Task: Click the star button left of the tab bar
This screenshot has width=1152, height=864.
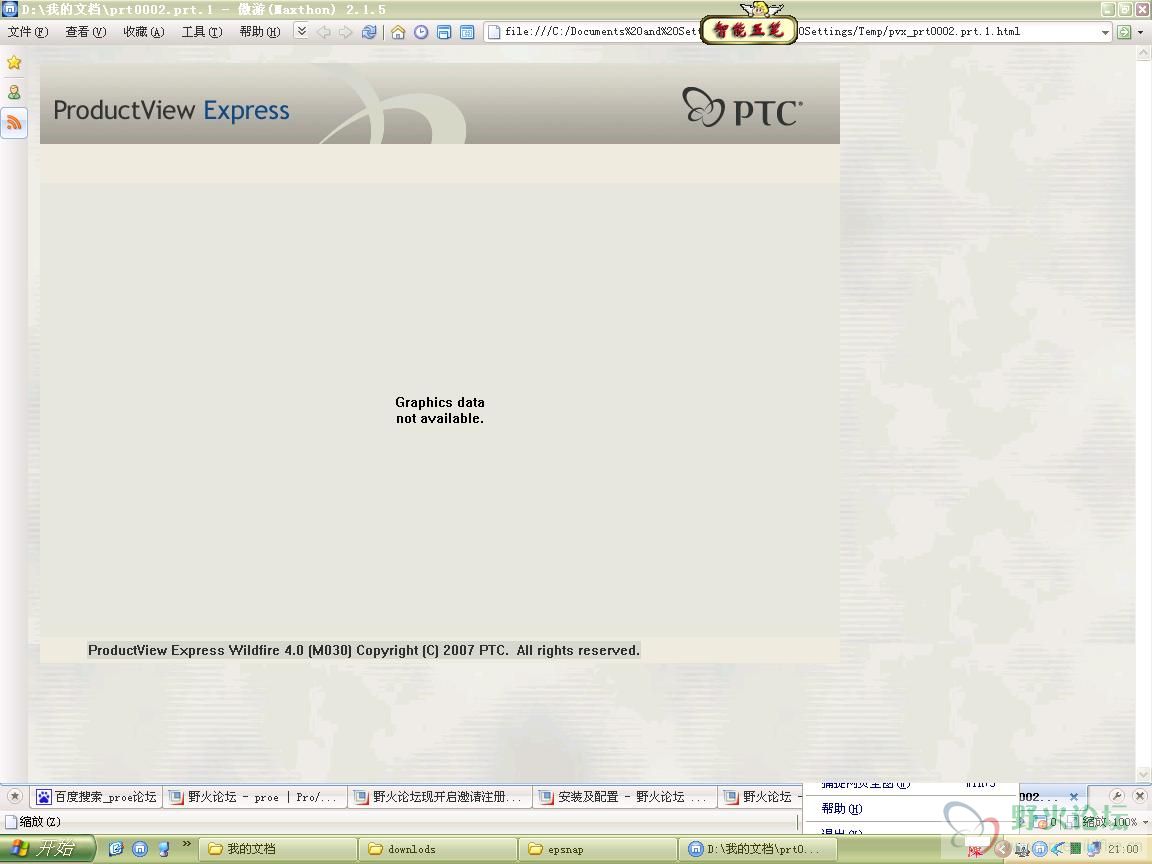Action: [x=15, y=796]
